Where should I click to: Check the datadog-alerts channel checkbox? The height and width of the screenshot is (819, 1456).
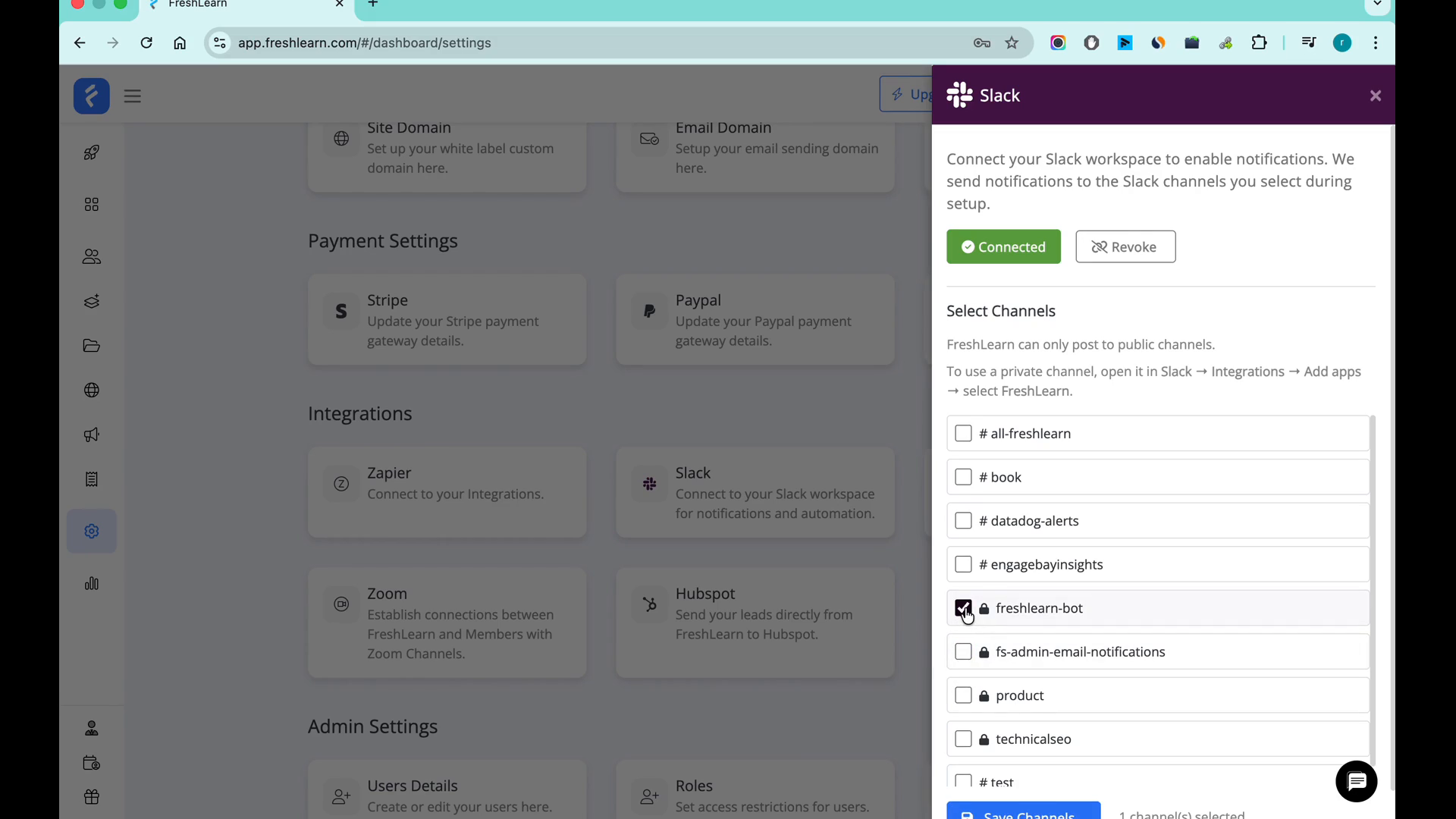(x=963, y=520)
